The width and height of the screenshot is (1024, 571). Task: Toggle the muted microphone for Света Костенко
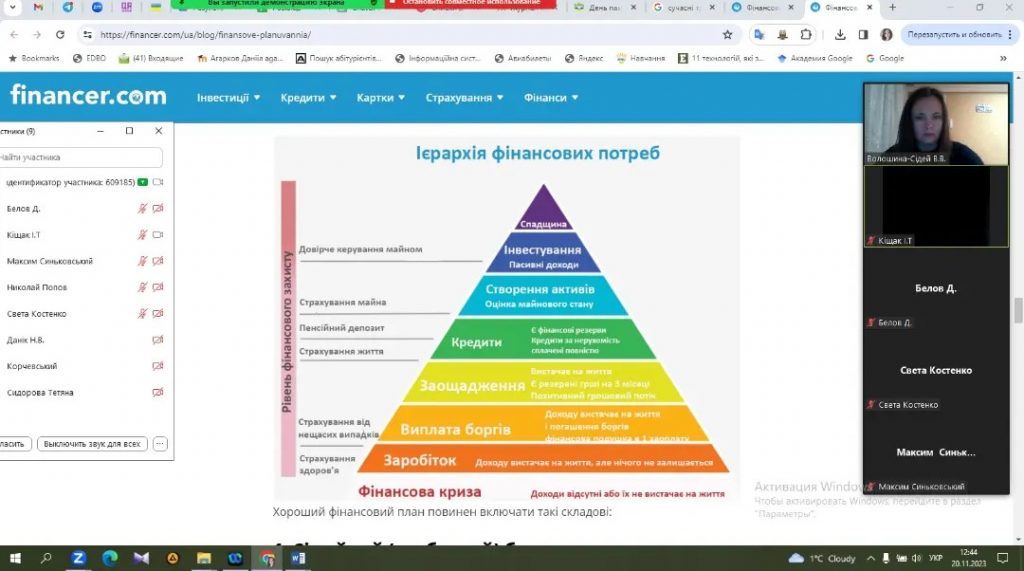click(x=143, y=314)
